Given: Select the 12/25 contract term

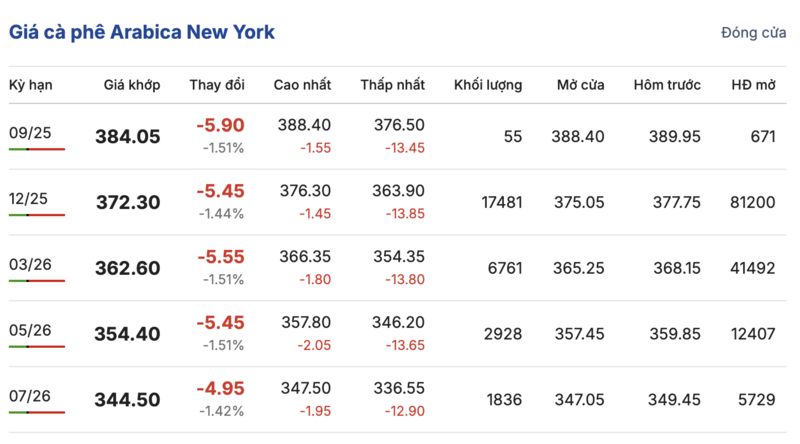Looking at the screenshot, I should tap(30, 198).
